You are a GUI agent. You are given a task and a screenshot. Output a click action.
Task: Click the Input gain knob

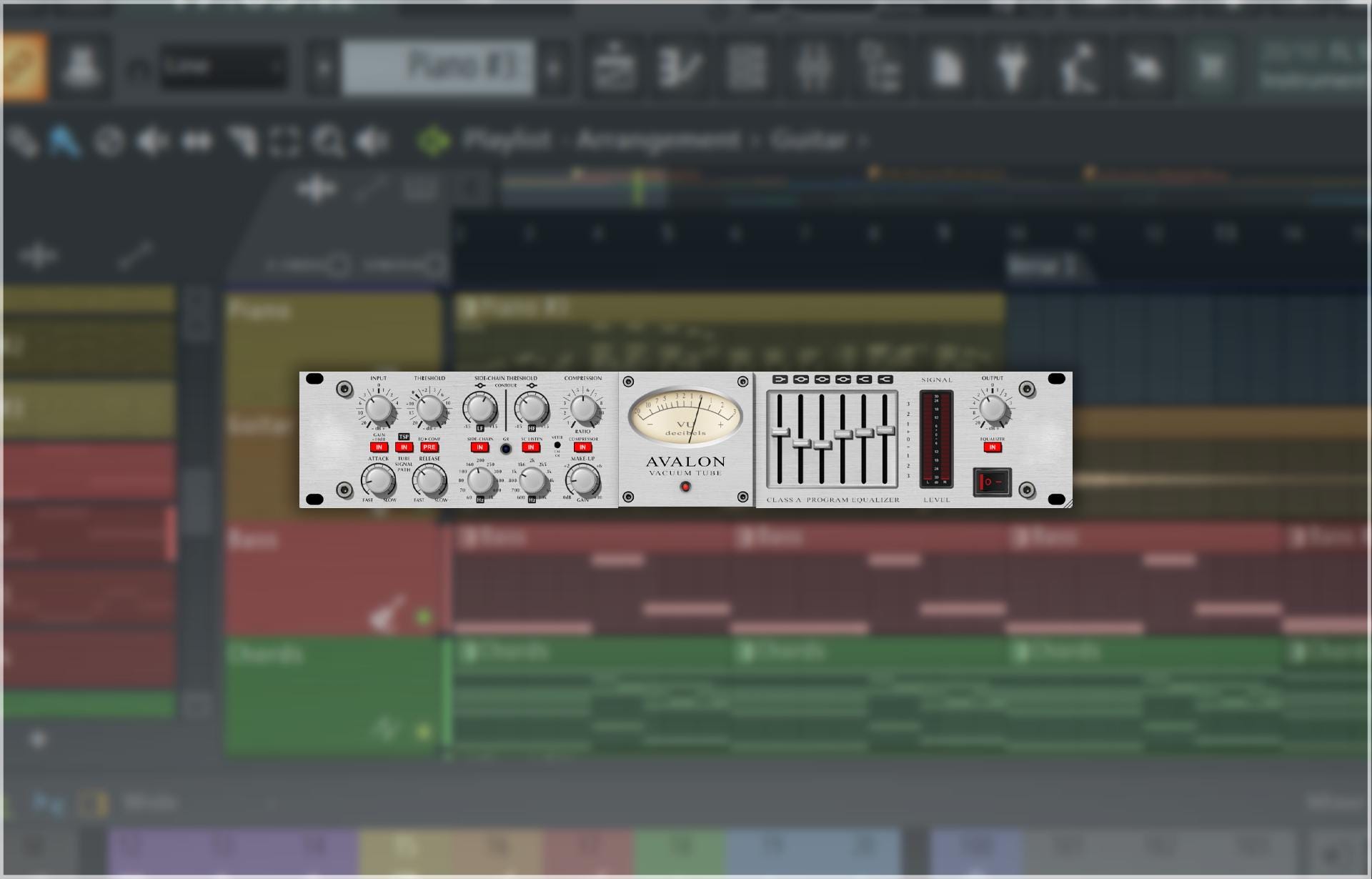(x=379, y=409)
